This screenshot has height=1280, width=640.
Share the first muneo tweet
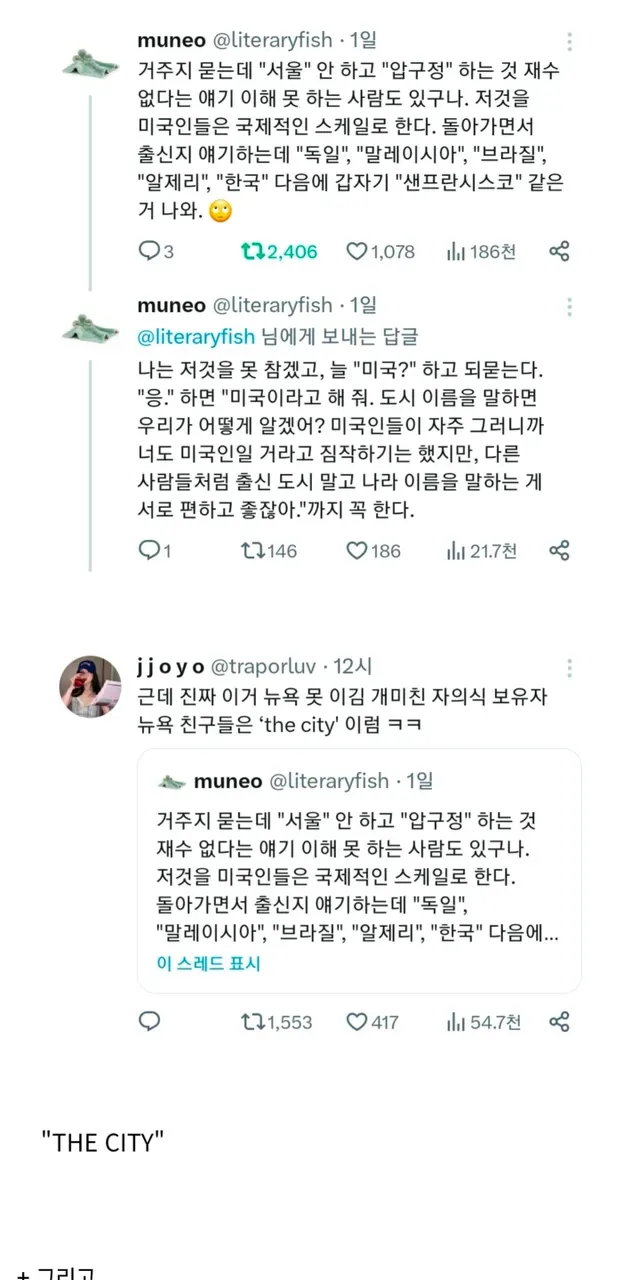[560, 252]
